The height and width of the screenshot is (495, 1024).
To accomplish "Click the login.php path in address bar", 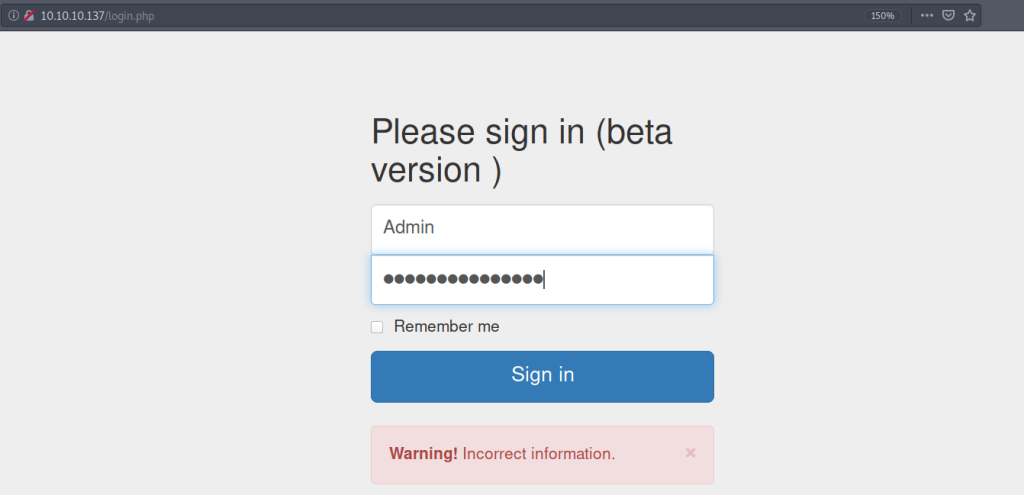I will click(x=130, y=16).
